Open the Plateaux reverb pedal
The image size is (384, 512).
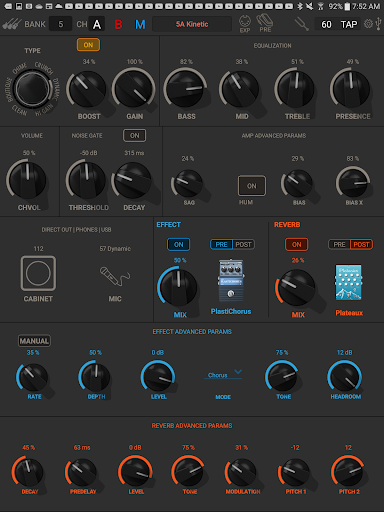point(349,283)
